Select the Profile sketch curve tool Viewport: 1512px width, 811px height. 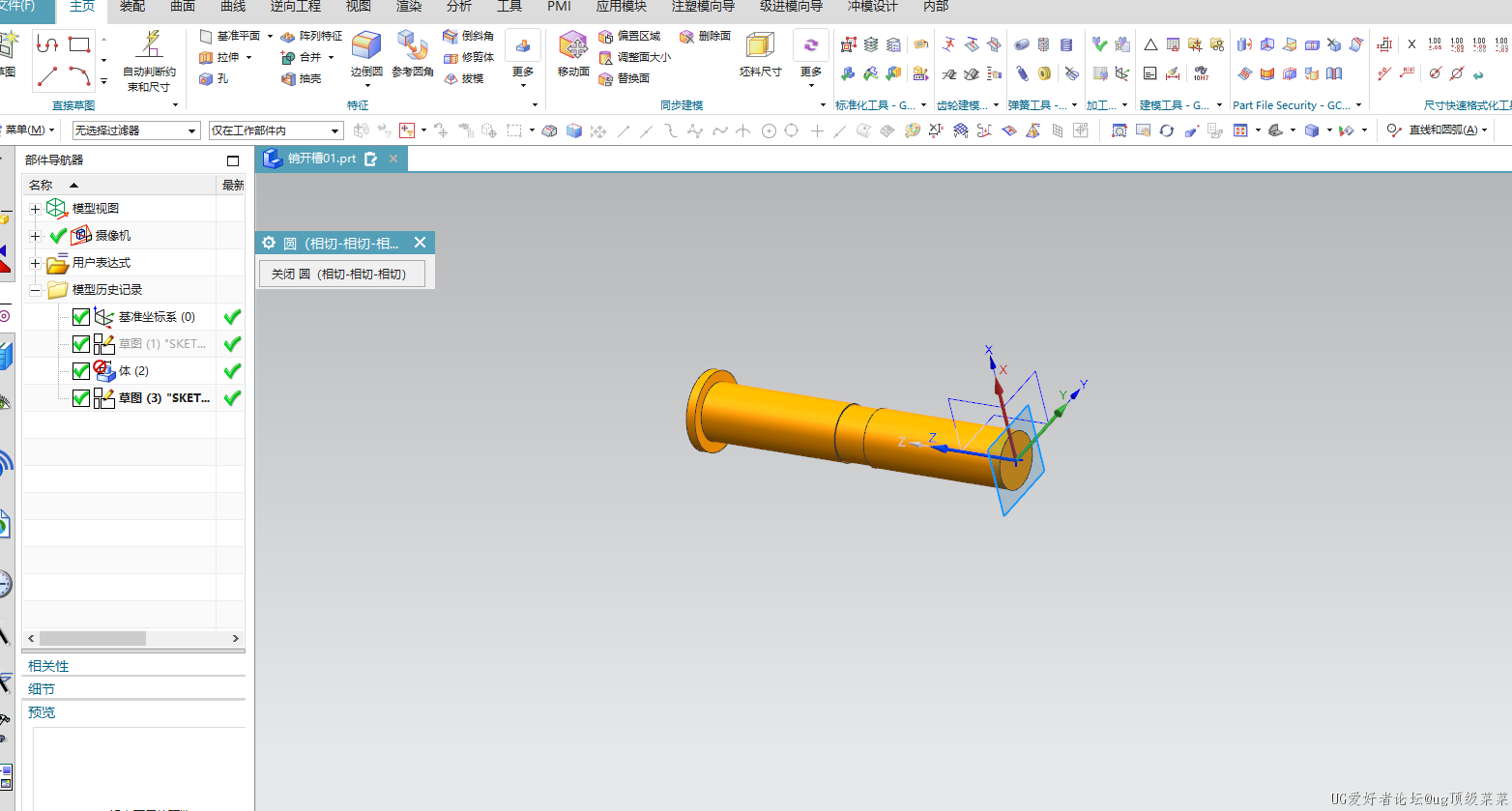click(47, 44)
